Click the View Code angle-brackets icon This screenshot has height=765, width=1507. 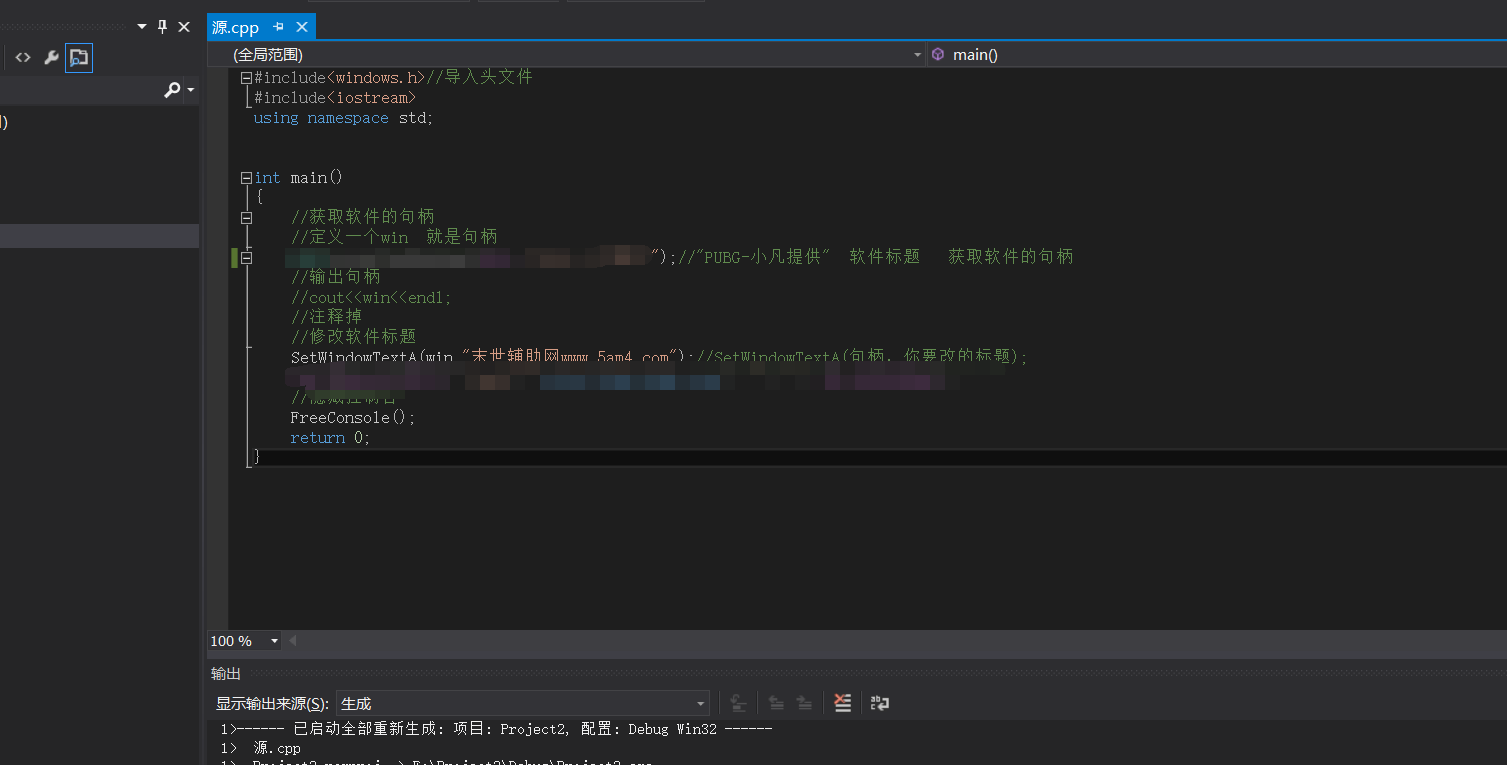[x=23, y=58]
